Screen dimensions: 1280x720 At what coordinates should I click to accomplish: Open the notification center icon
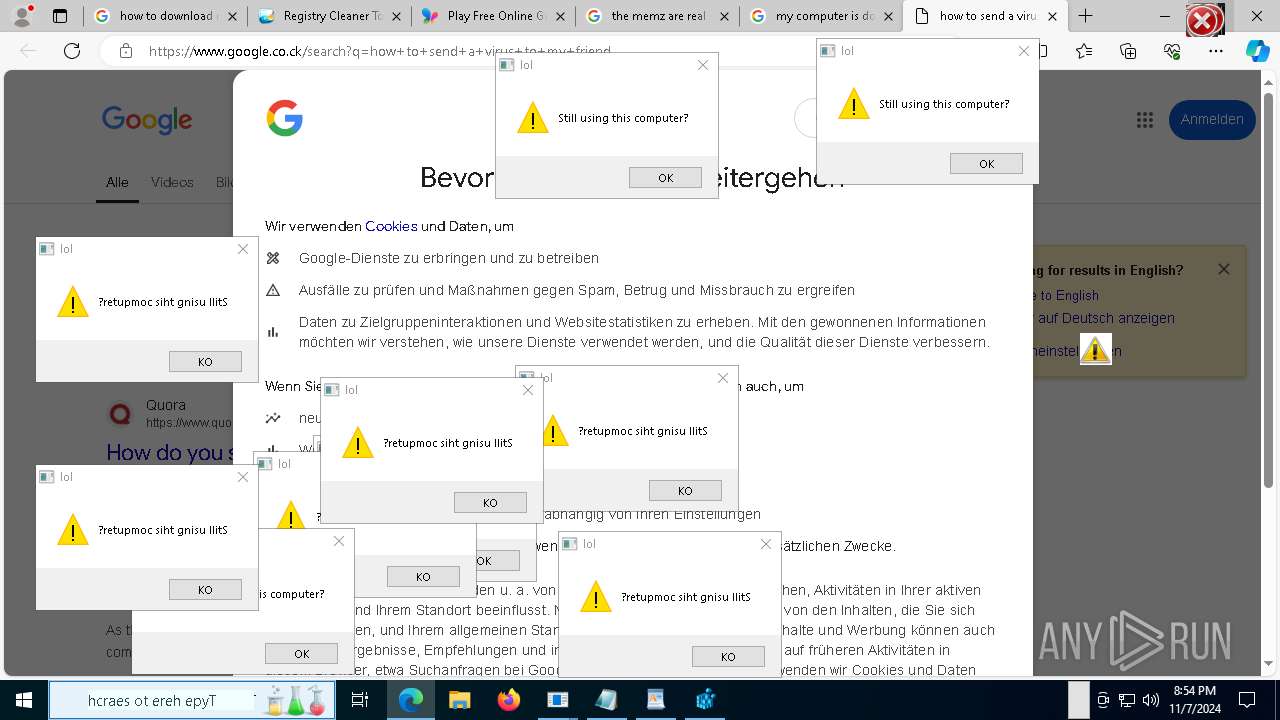click(1247, 700)
